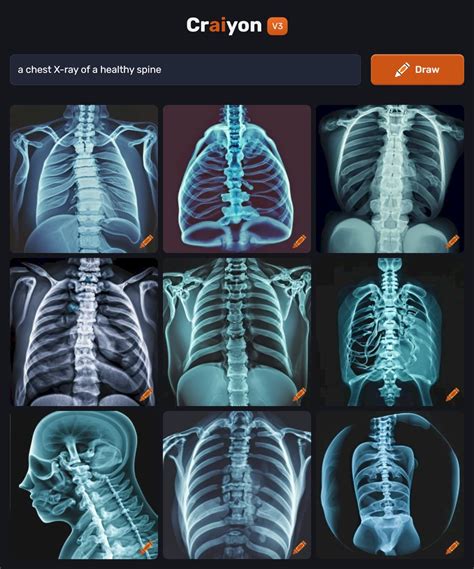Select the top-left chest X-ray thumbnail
474x569 pixels.
(84, 179)
